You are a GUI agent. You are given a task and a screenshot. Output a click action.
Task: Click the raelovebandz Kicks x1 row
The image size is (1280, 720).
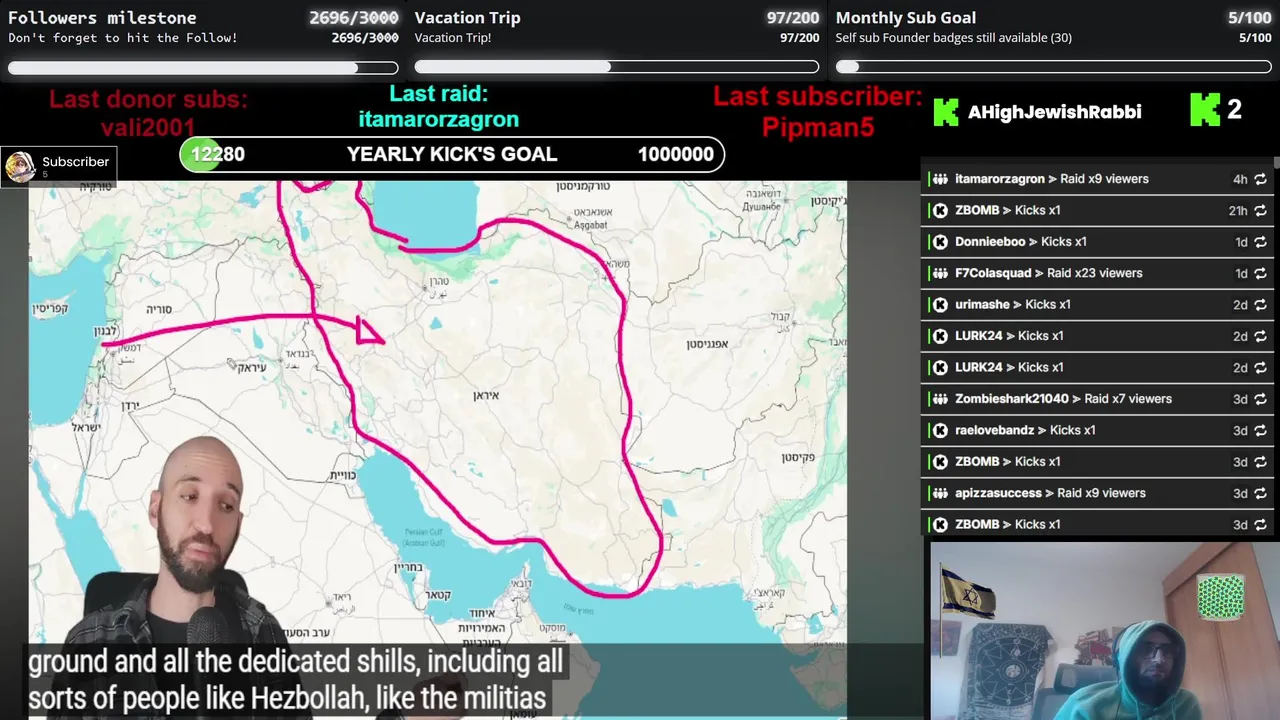tap(1097, 430)
